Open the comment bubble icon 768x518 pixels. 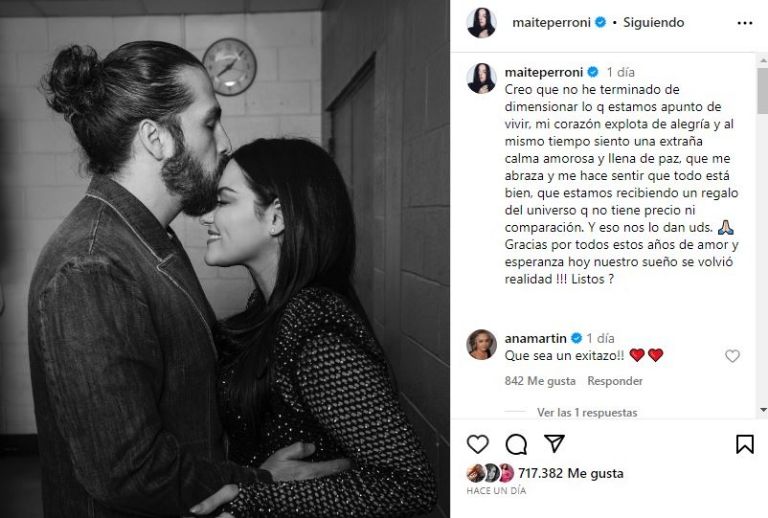516,445
